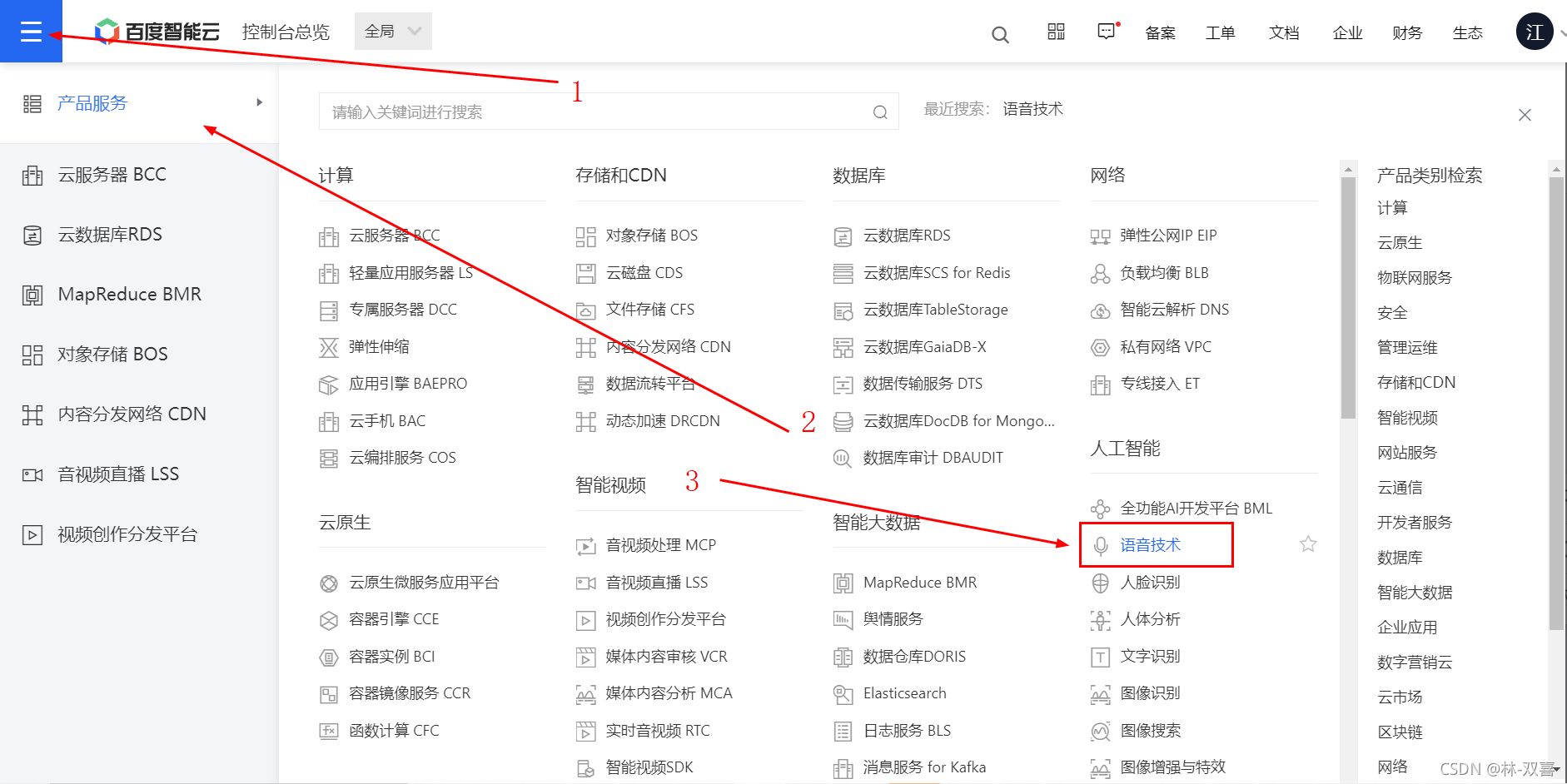Open 控制台总览 link
The image size is (1567, 784).
(x=286, y=32)
